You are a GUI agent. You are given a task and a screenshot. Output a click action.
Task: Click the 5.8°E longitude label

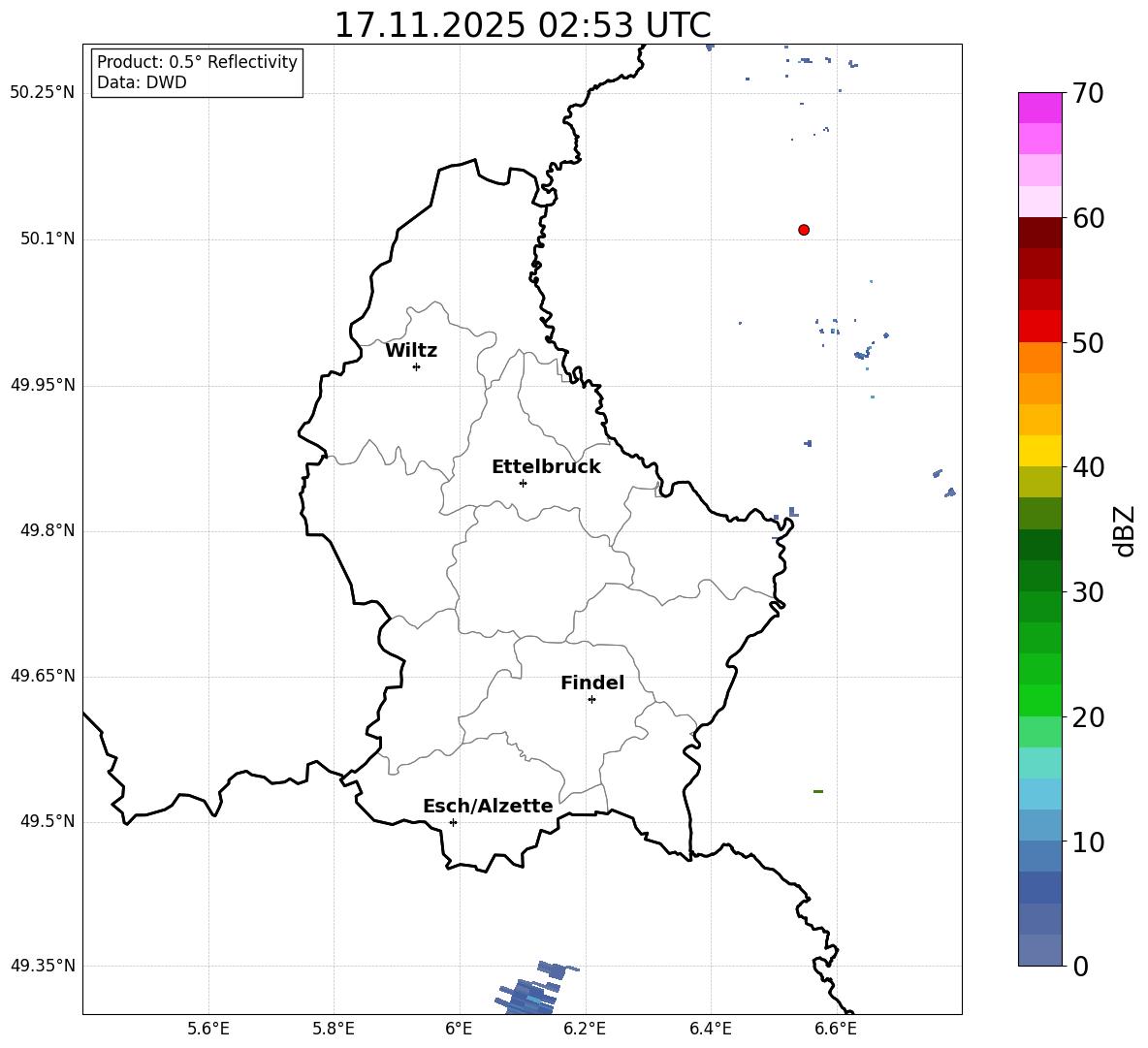coord(334,1029)
